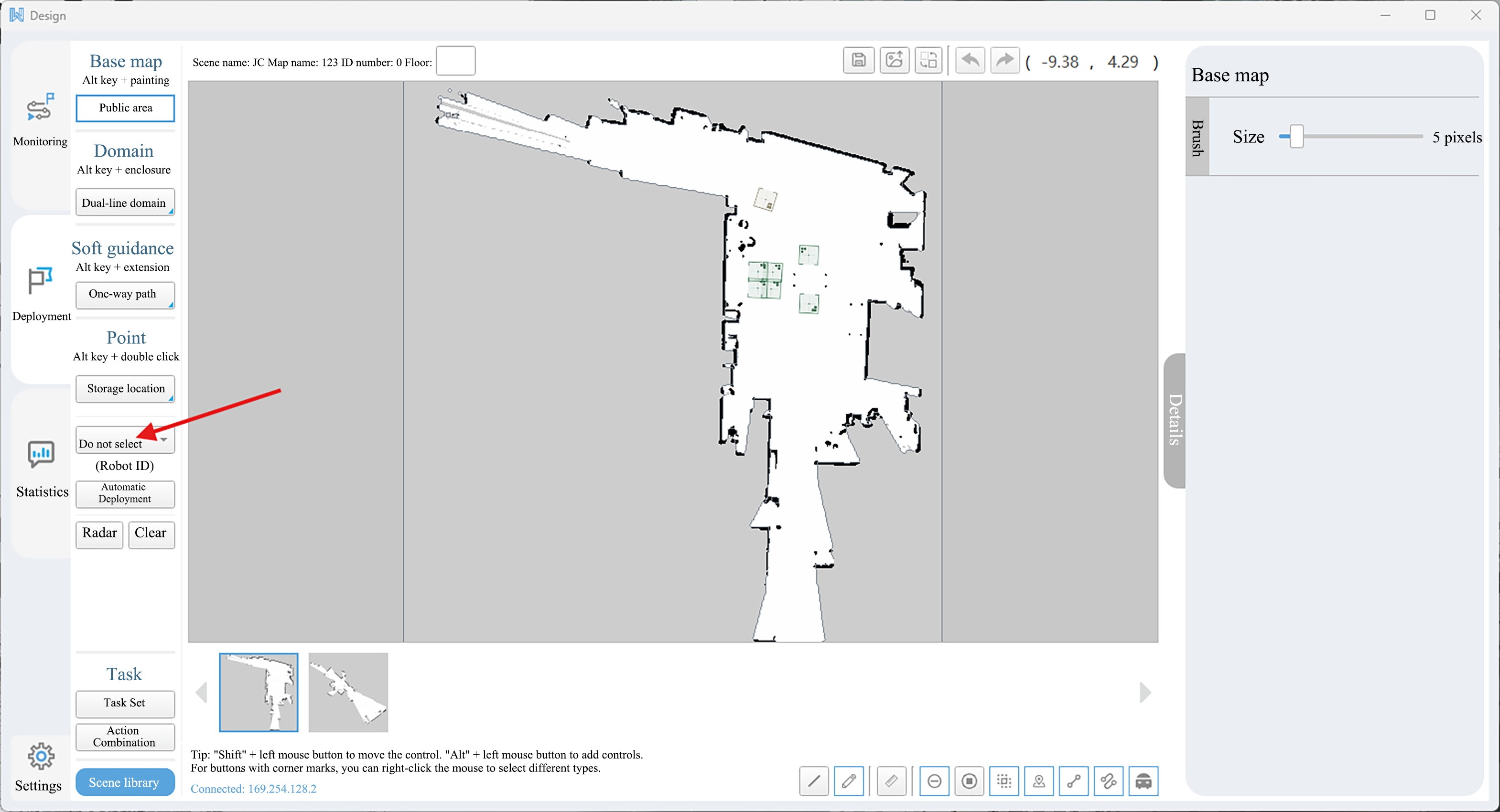Click the image upload icon

(x=894, y=61)
